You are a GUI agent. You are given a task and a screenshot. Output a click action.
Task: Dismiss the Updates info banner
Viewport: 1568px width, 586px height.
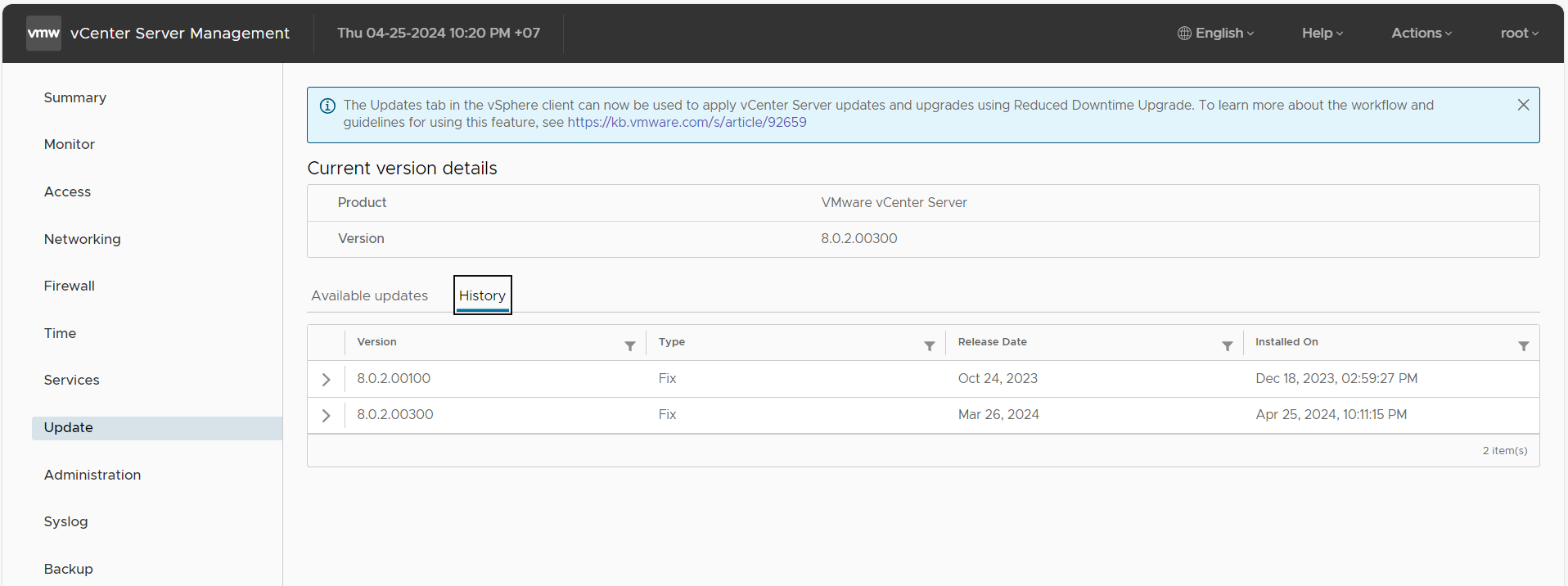click(x=1523, y=105)
